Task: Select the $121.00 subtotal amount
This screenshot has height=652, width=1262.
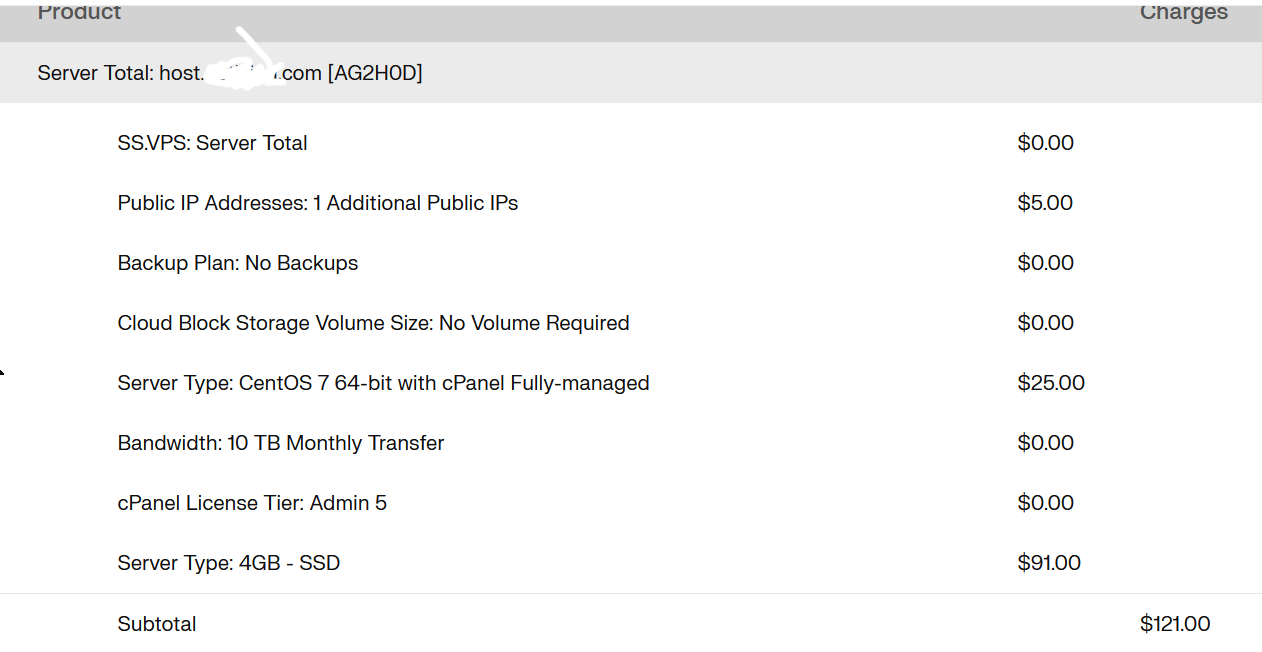Action: click(1174, 624)
